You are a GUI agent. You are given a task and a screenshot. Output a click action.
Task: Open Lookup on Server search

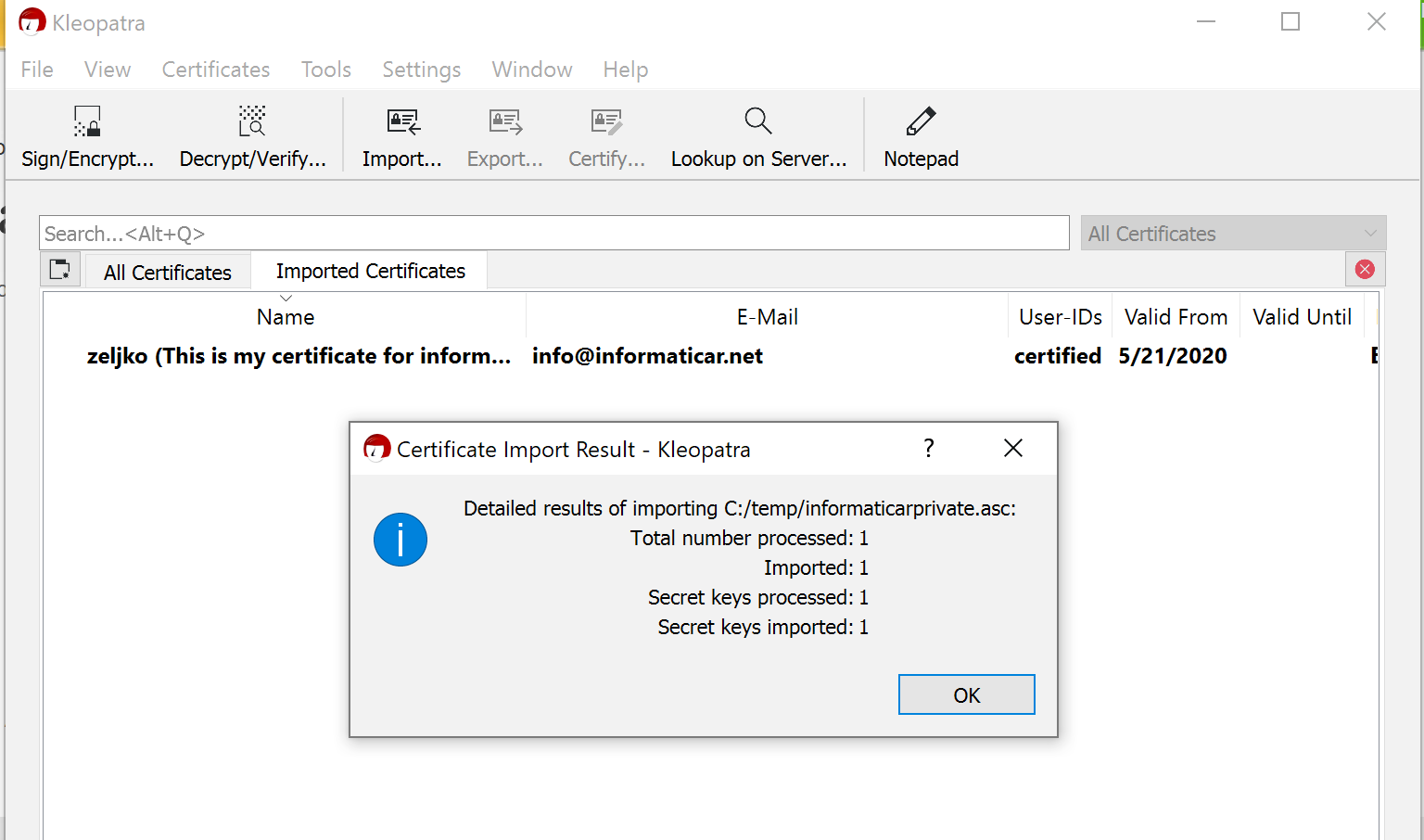coord(758,136)
